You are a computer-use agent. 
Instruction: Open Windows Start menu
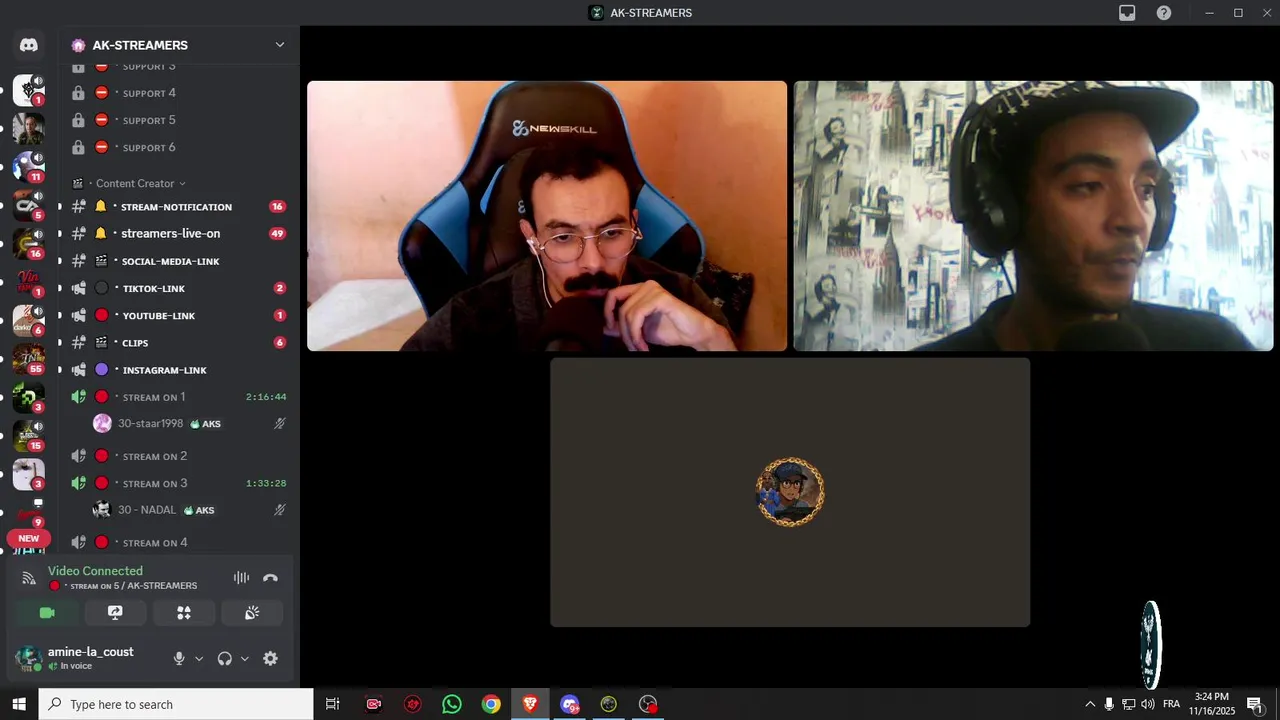(x=19, y=704)
